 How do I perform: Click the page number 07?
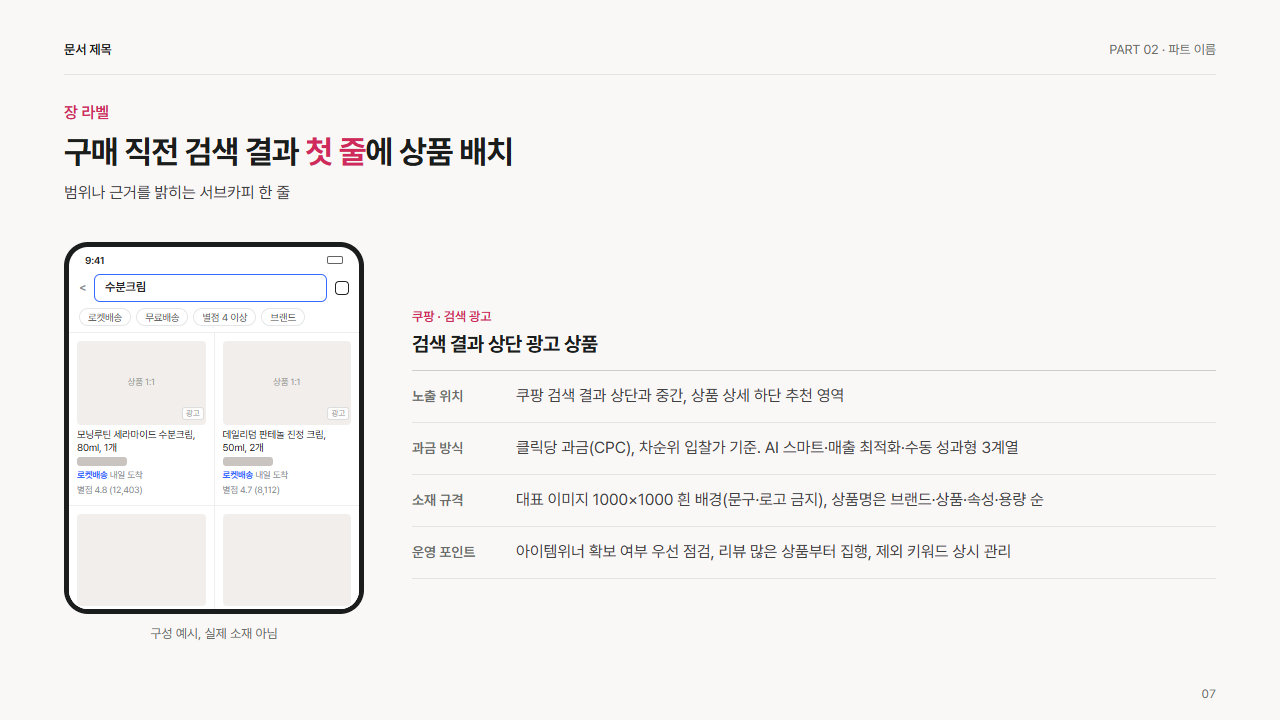pos(1209,693)
